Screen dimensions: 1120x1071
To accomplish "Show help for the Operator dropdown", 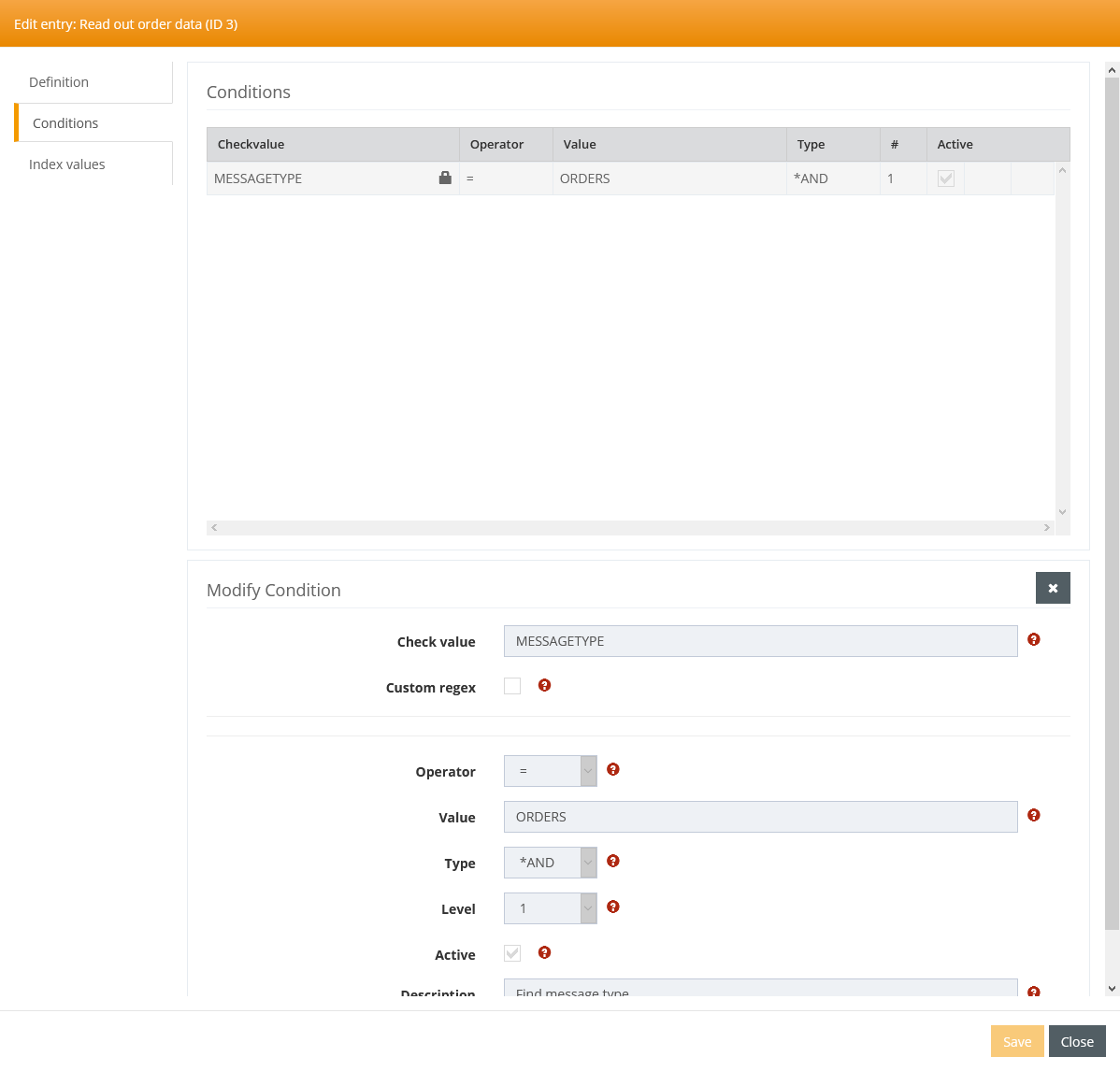I will point(612,769).
